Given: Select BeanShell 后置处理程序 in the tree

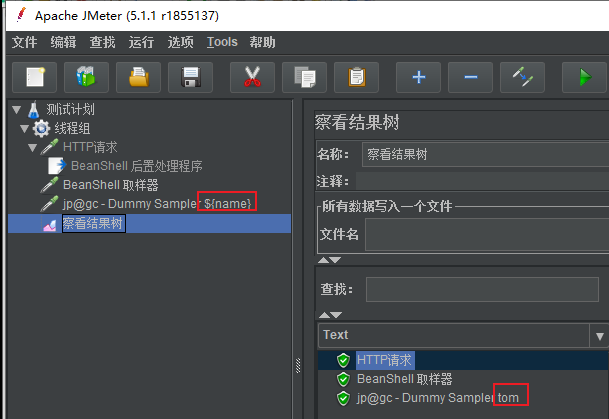Looking at the screenshot, I should click(x=136, y=166).
